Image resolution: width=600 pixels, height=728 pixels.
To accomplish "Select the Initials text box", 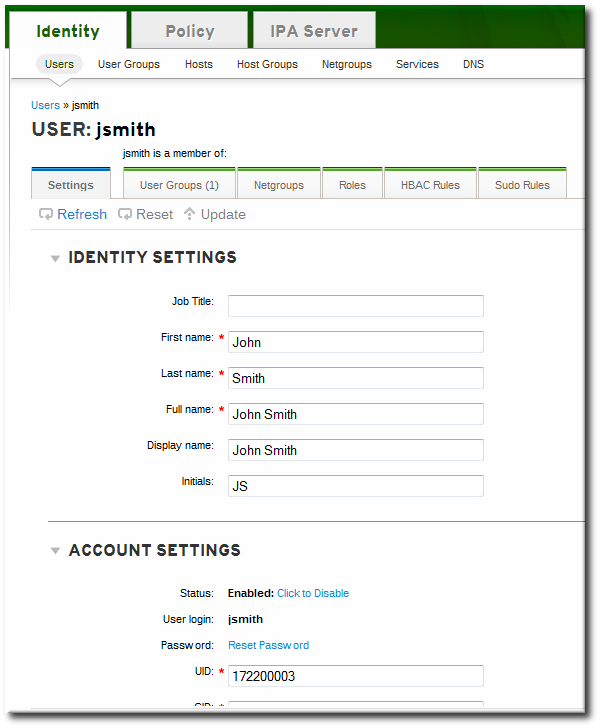I will (355, 486).
